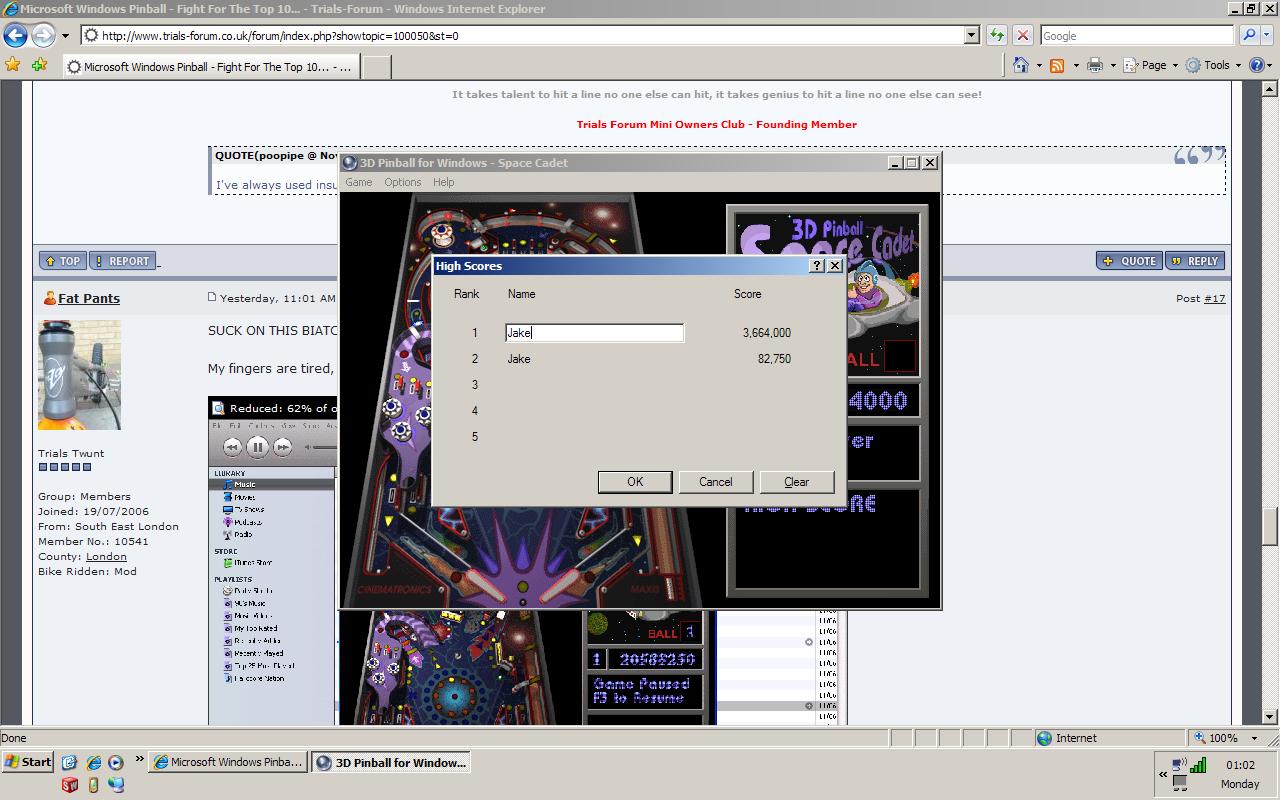
Task: Switch to 3D Pinball taskbar button
Action: (x=390, y=762)
